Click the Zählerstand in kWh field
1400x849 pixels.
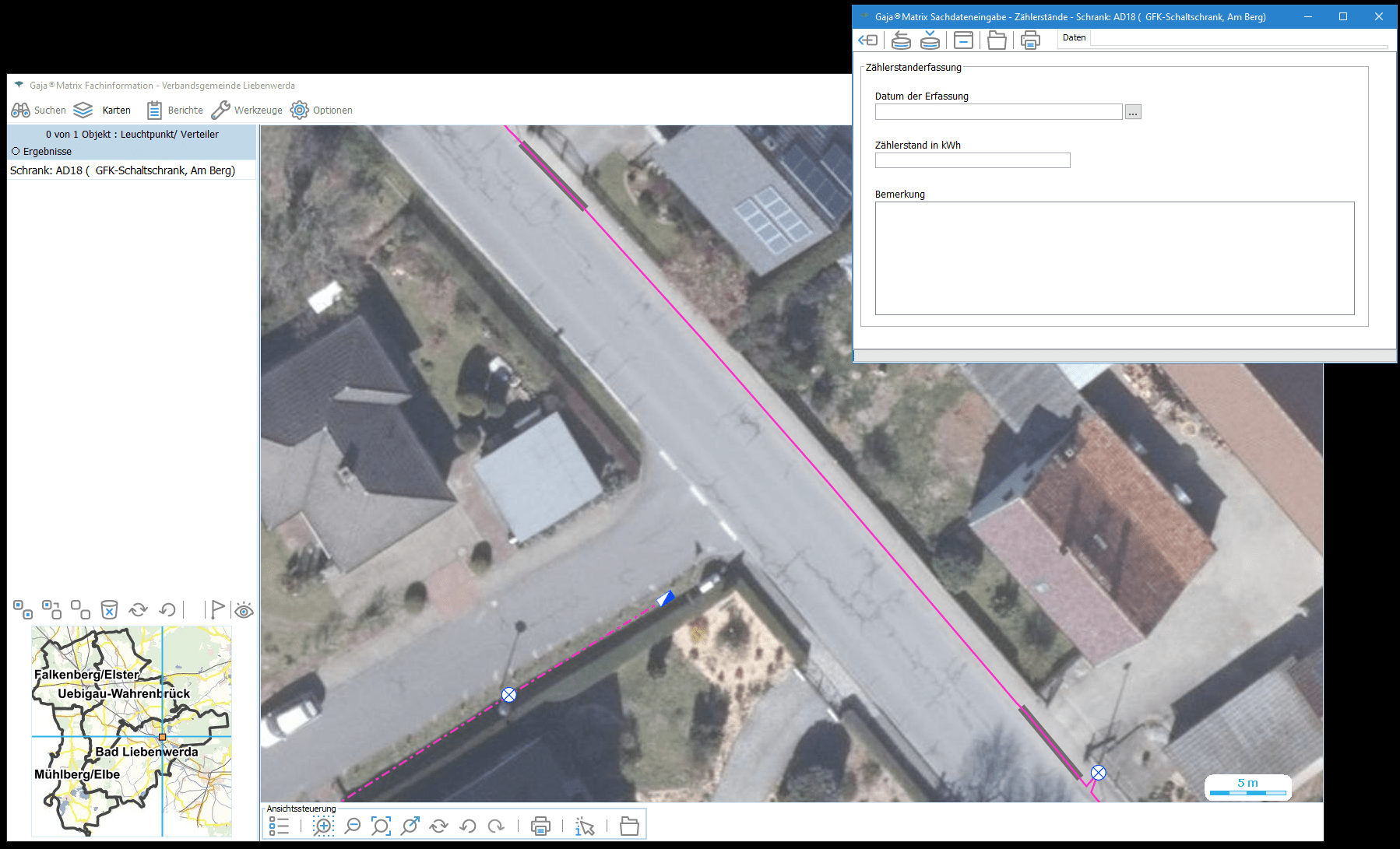click(972, 160)
